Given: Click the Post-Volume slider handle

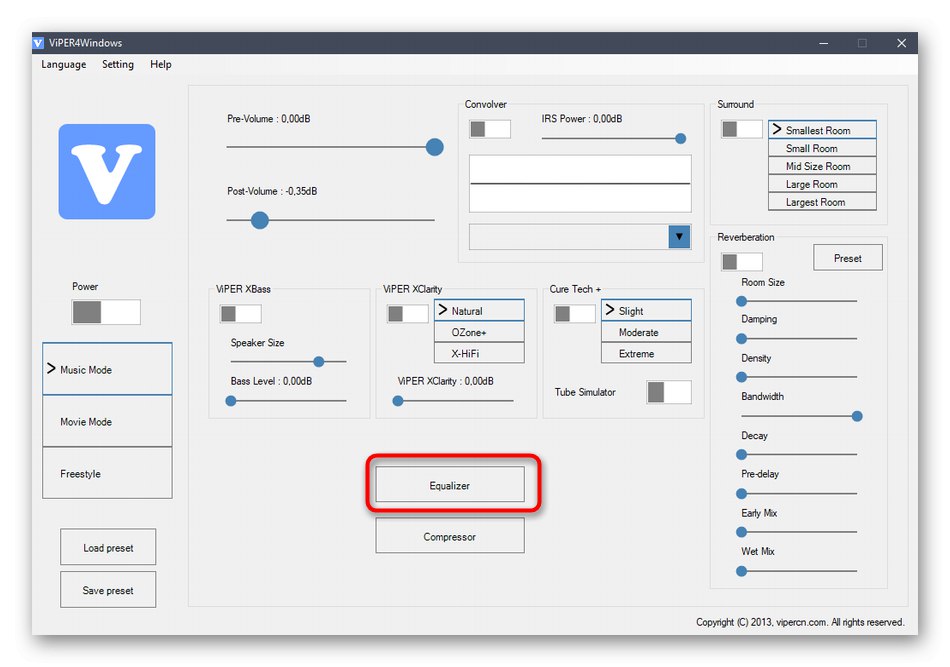Looking at the screenshot, I should tap(260, 220).
